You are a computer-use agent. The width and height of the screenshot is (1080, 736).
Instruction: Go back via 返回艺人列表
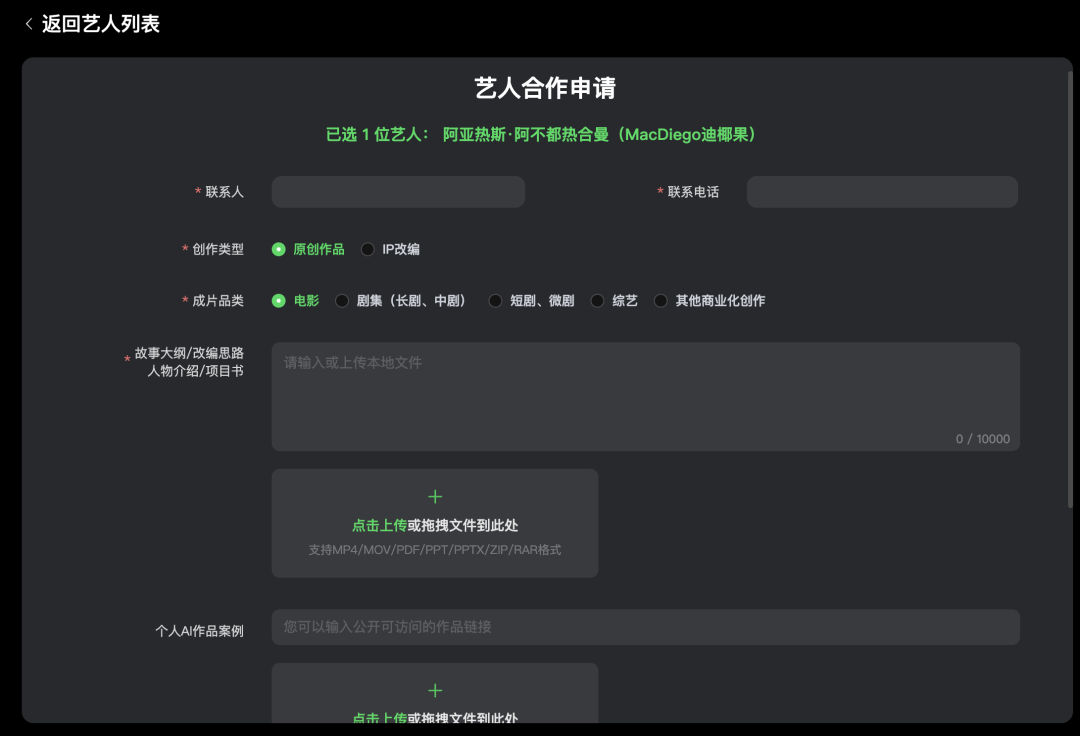pos(100,24)
